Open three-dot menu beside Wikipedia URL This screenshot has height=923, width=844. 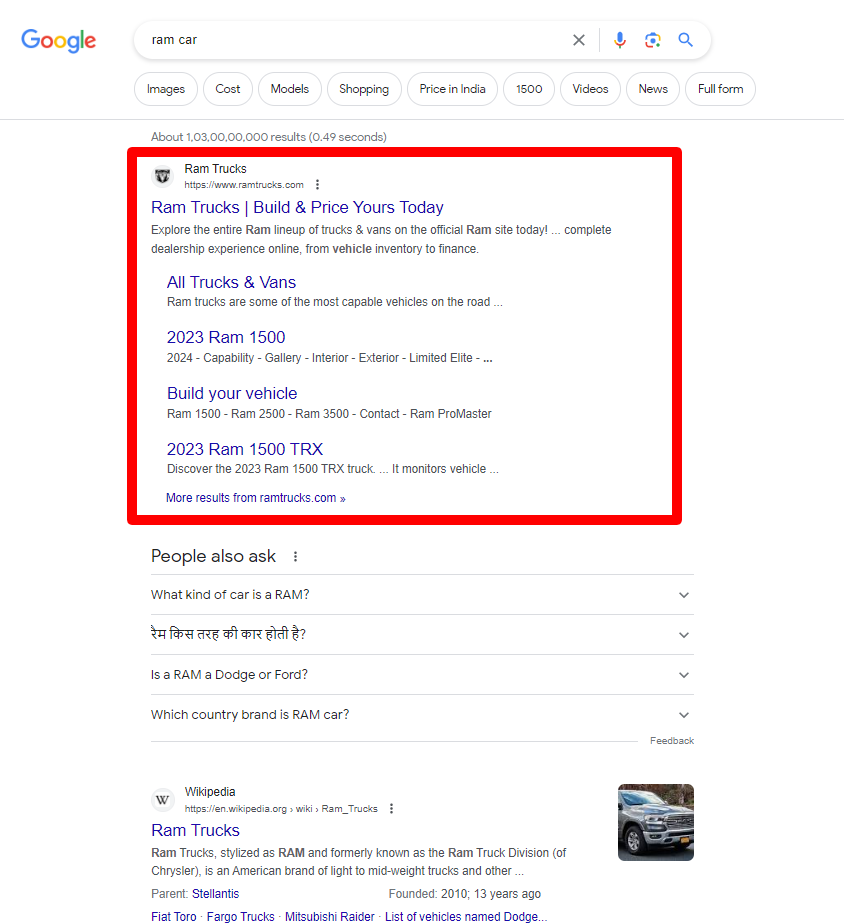pyautogui.click(x=392, y=809)
